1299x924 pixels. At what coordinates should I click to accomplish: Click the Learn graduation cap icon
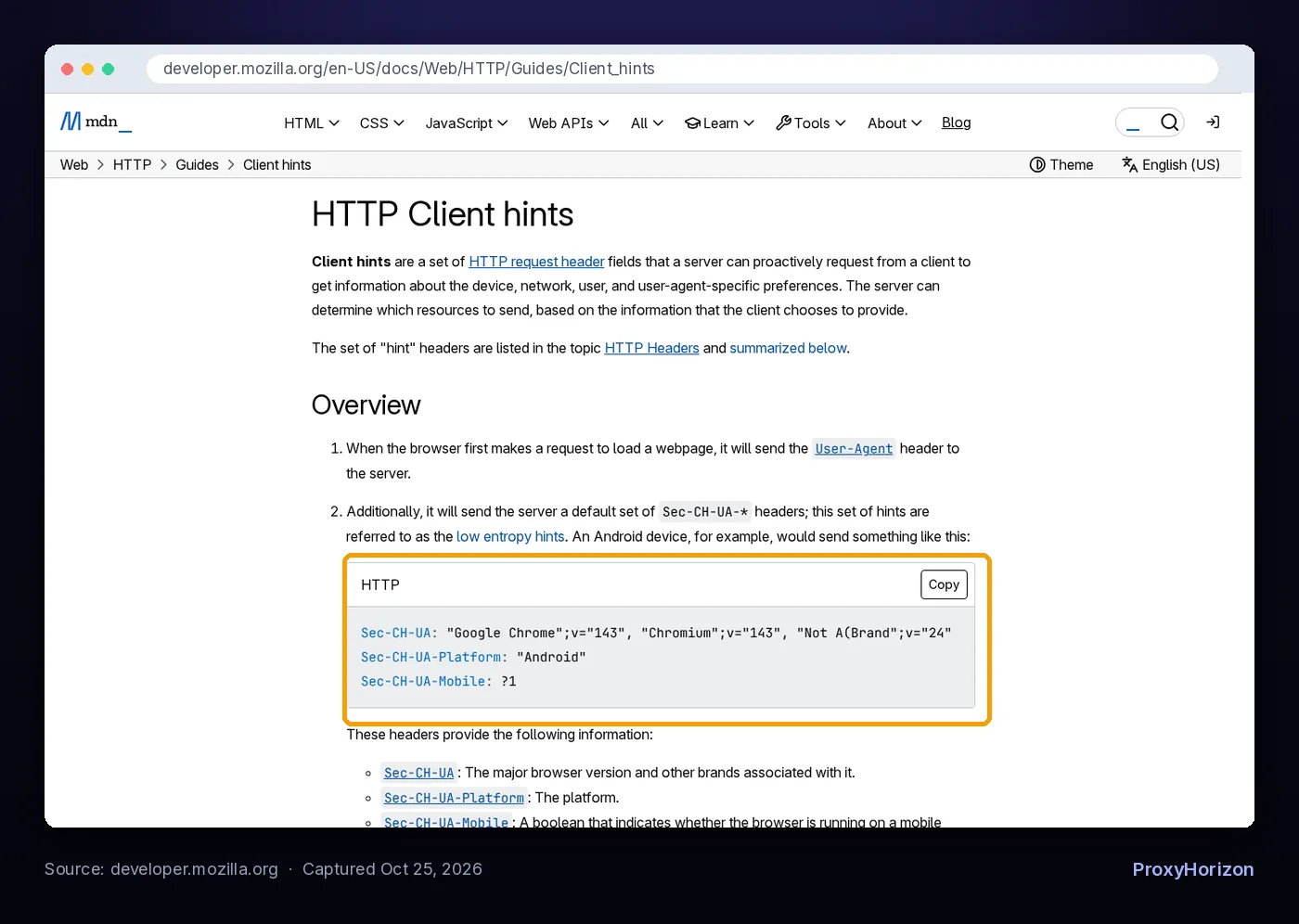coord(692,123)
